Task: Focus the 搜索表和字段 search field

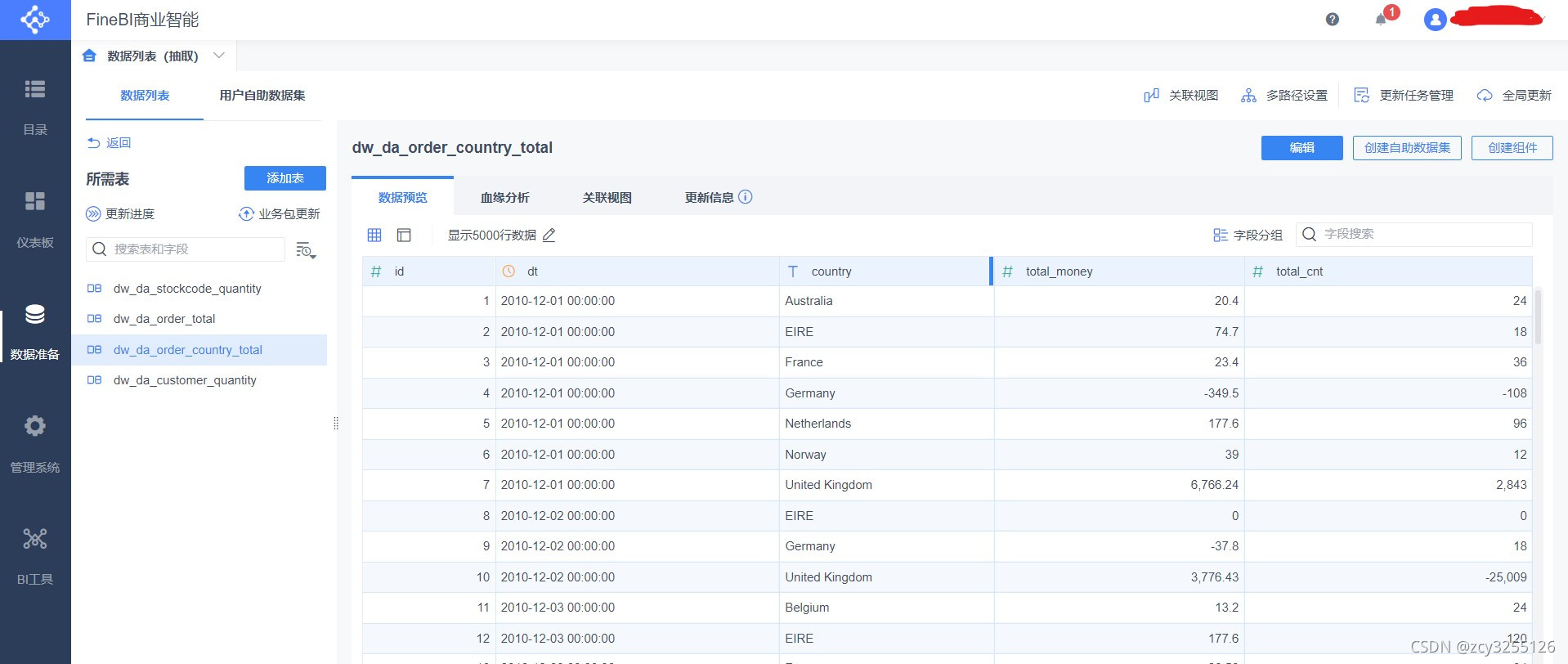Action: (x=186, y=249)
